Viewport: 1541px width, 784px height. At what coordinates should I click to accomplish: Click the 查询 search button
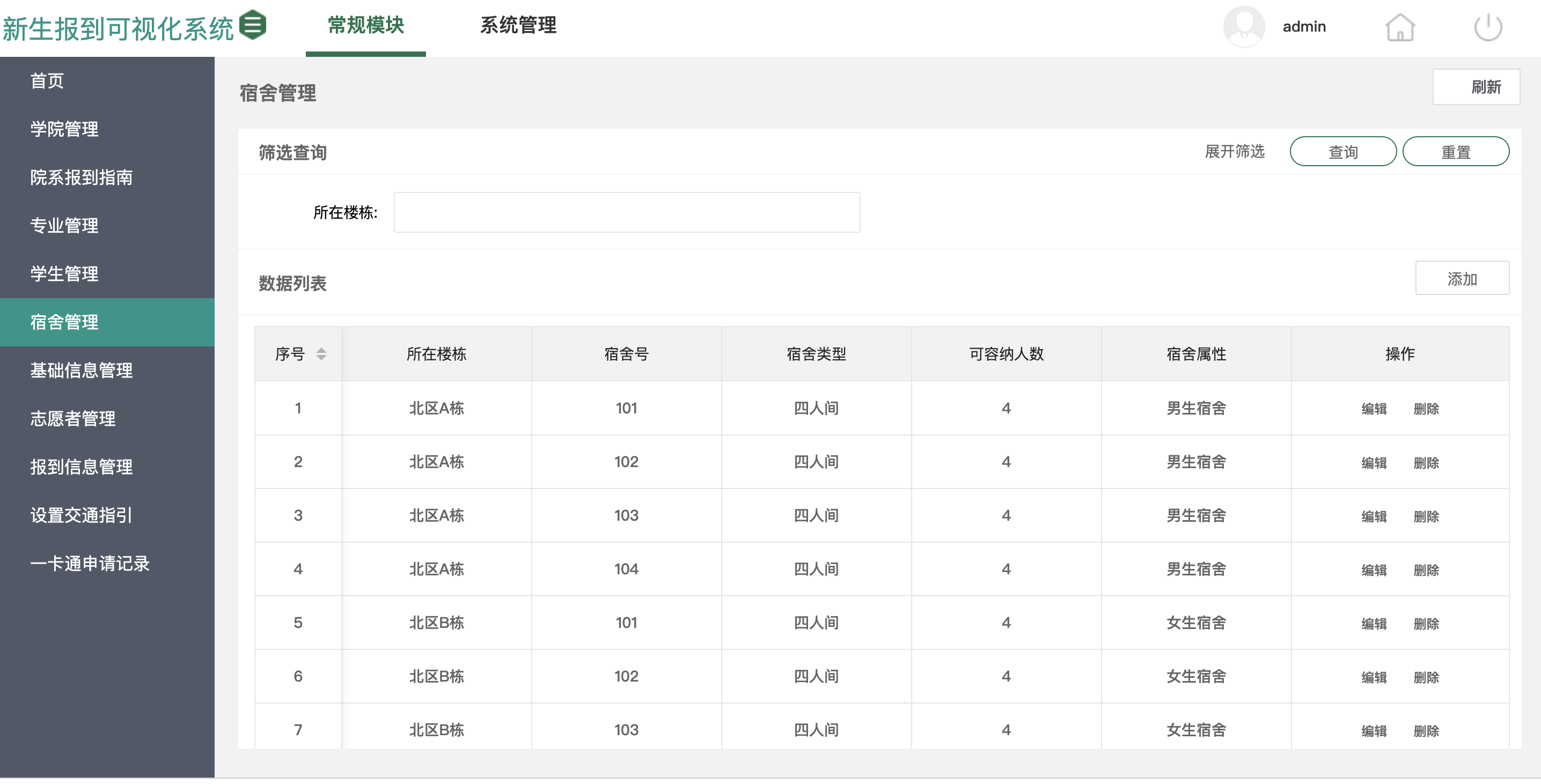coord(1342,152)
